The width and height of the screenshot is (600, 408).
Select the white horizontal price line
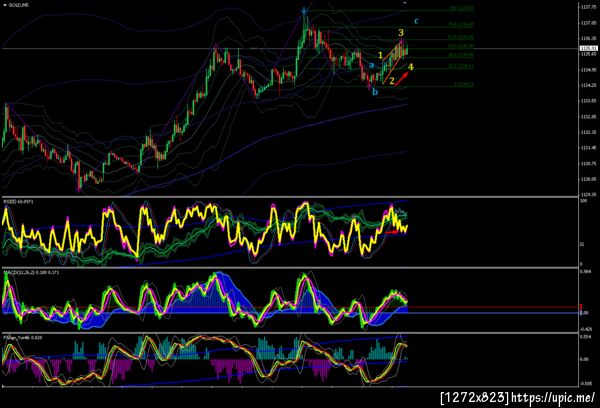[x=290, y=48]
